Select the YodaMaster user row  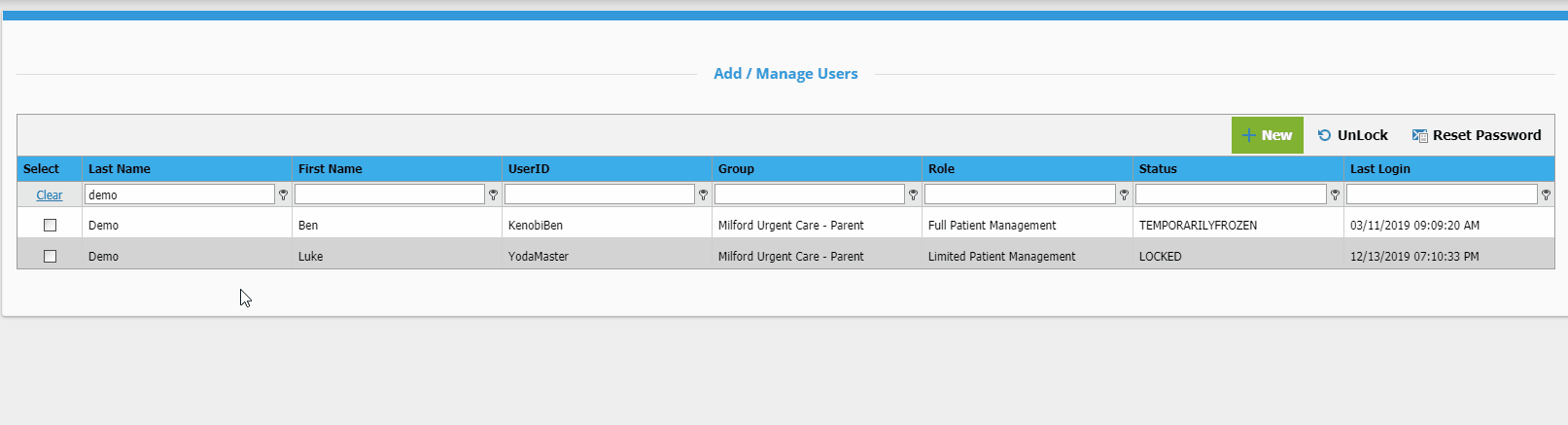tap(539, 256)
